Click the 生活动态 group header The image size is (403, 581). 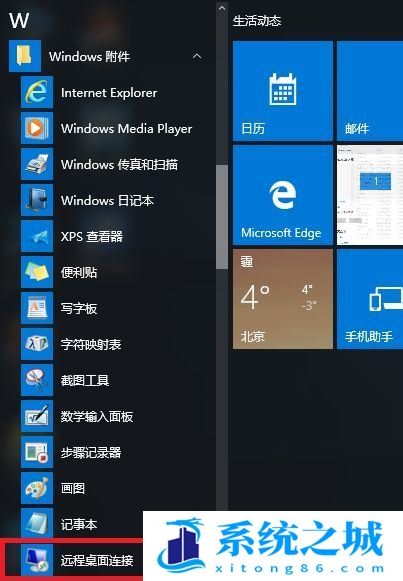pos(257,21)
